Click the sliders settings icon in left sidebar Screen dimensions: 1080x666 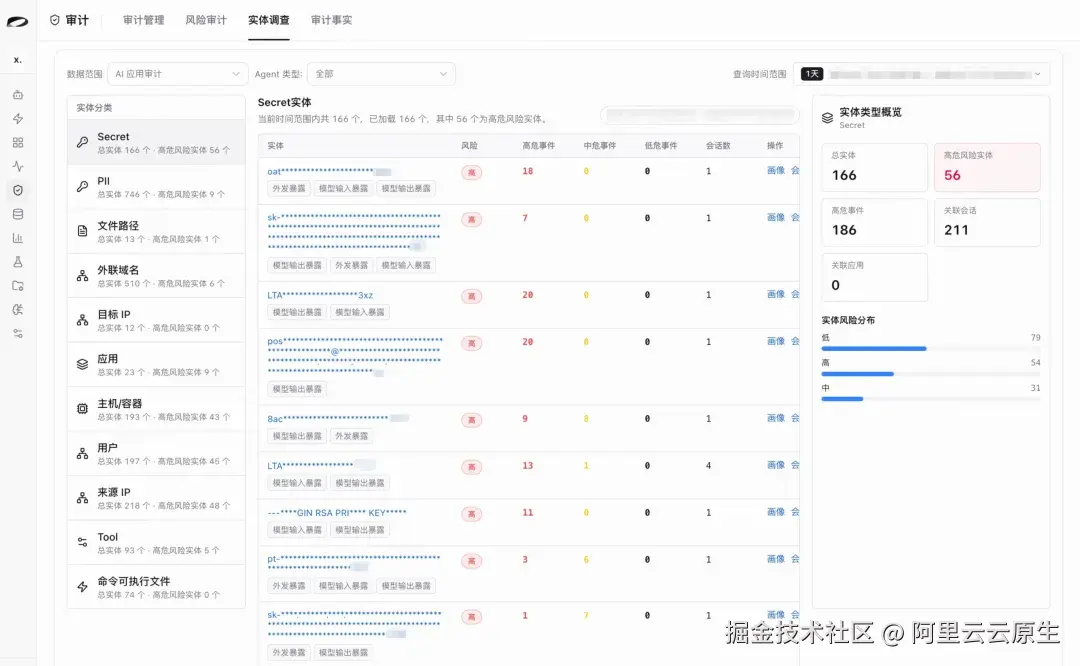coord(18,333)
